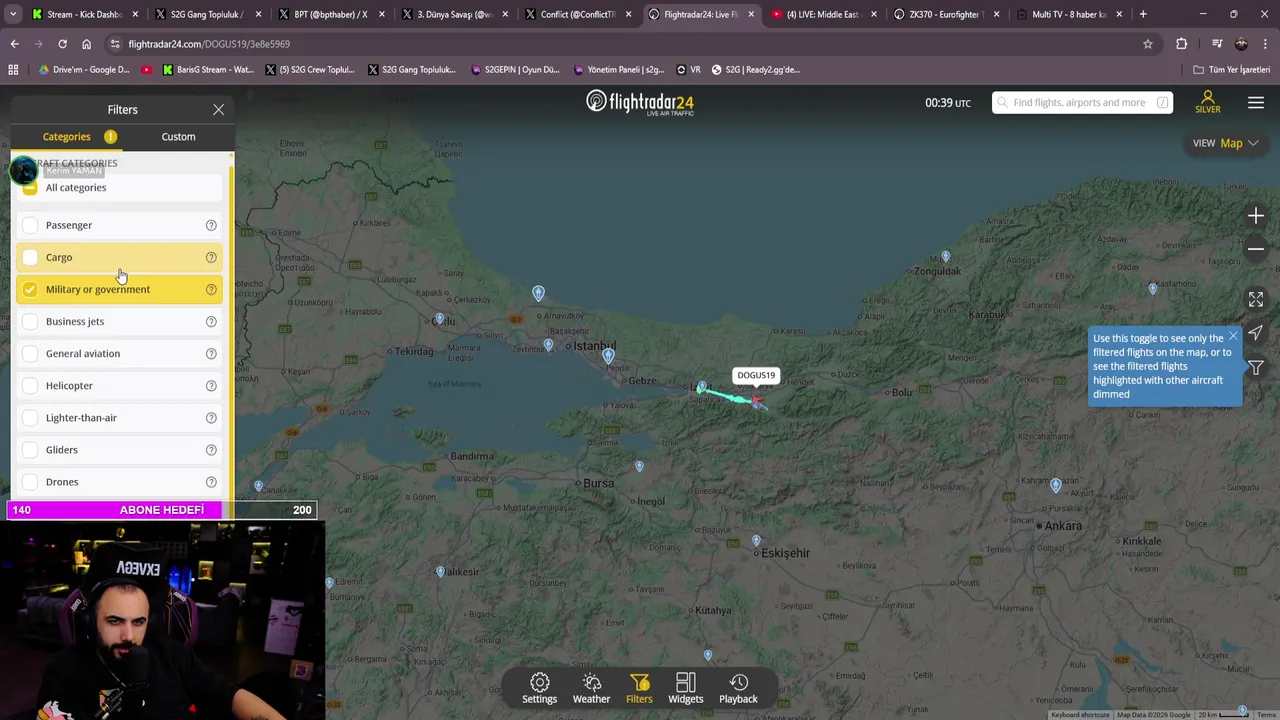Switch to the Categories filter tab
Image resolution: width=1280 pixels, height=720 pixels.
click(67, 136)
